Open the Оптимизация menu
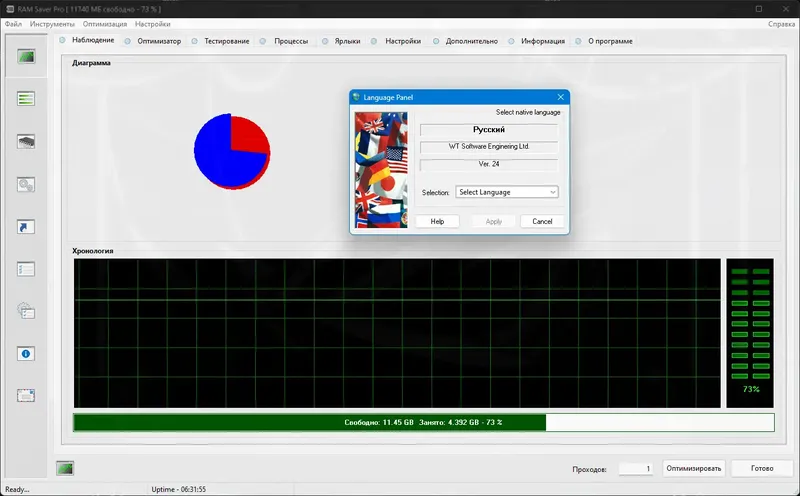Image resolution: width=800 pixels, height=496 pixels. coord(105,24)
